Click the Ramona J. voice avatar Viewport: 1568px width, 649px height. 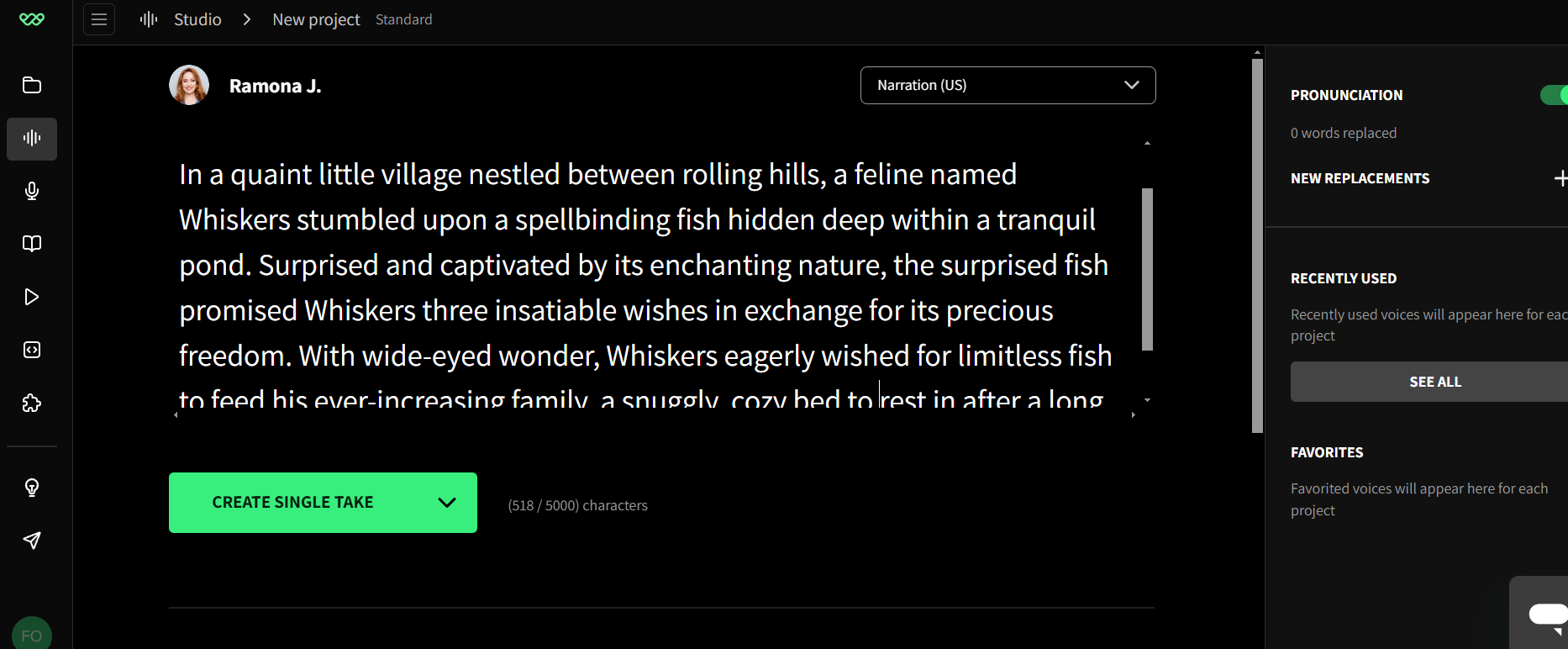(189, 86)
